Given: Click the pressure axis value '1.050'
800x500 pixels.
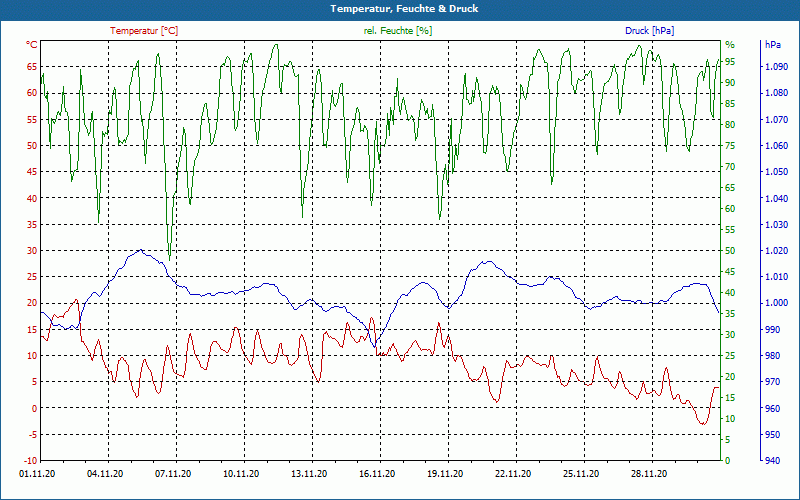Looking at the screenshot, I should (777, 171).
